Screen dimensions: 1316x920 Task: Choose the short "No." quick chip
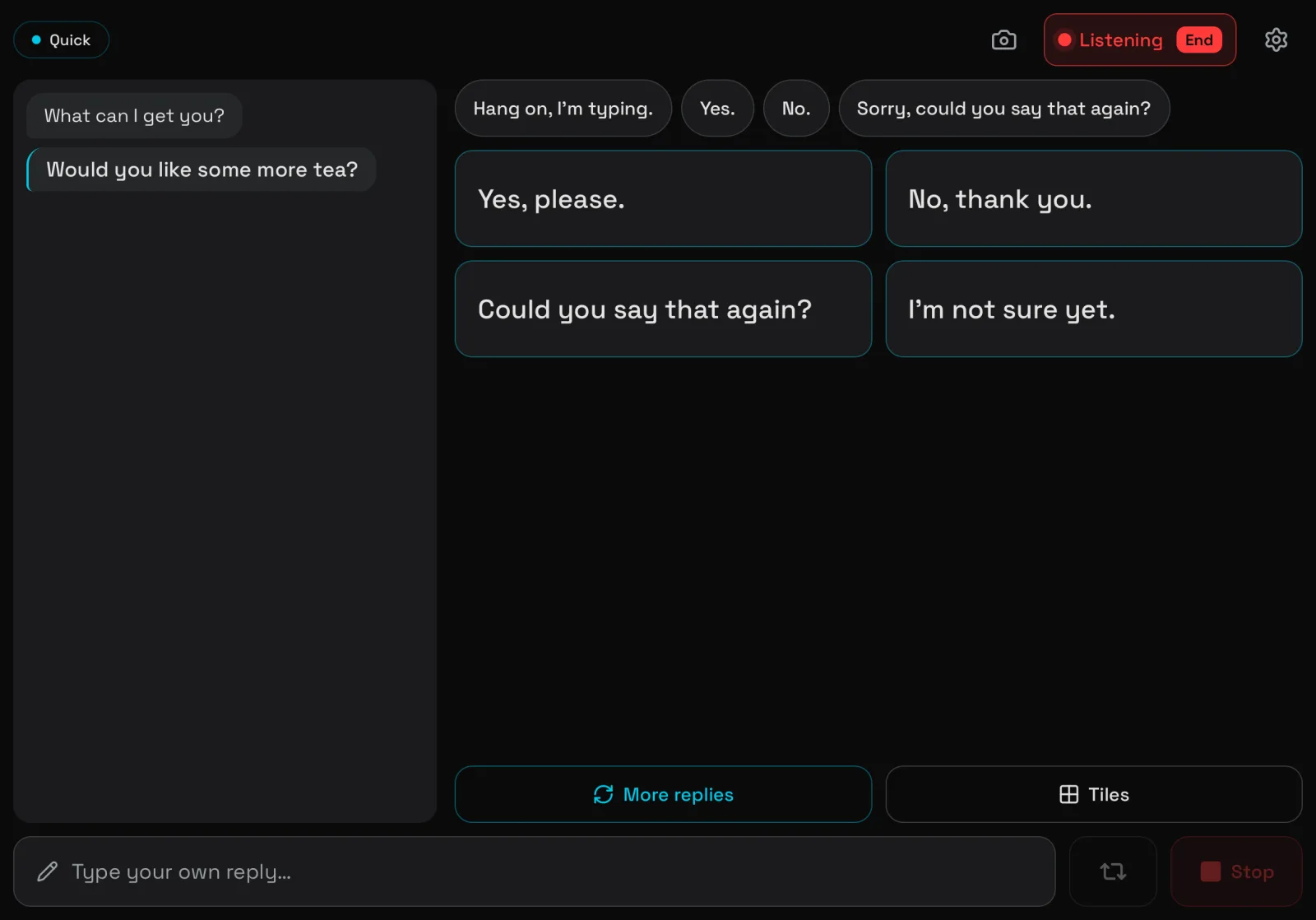click(x=796, y=109)
